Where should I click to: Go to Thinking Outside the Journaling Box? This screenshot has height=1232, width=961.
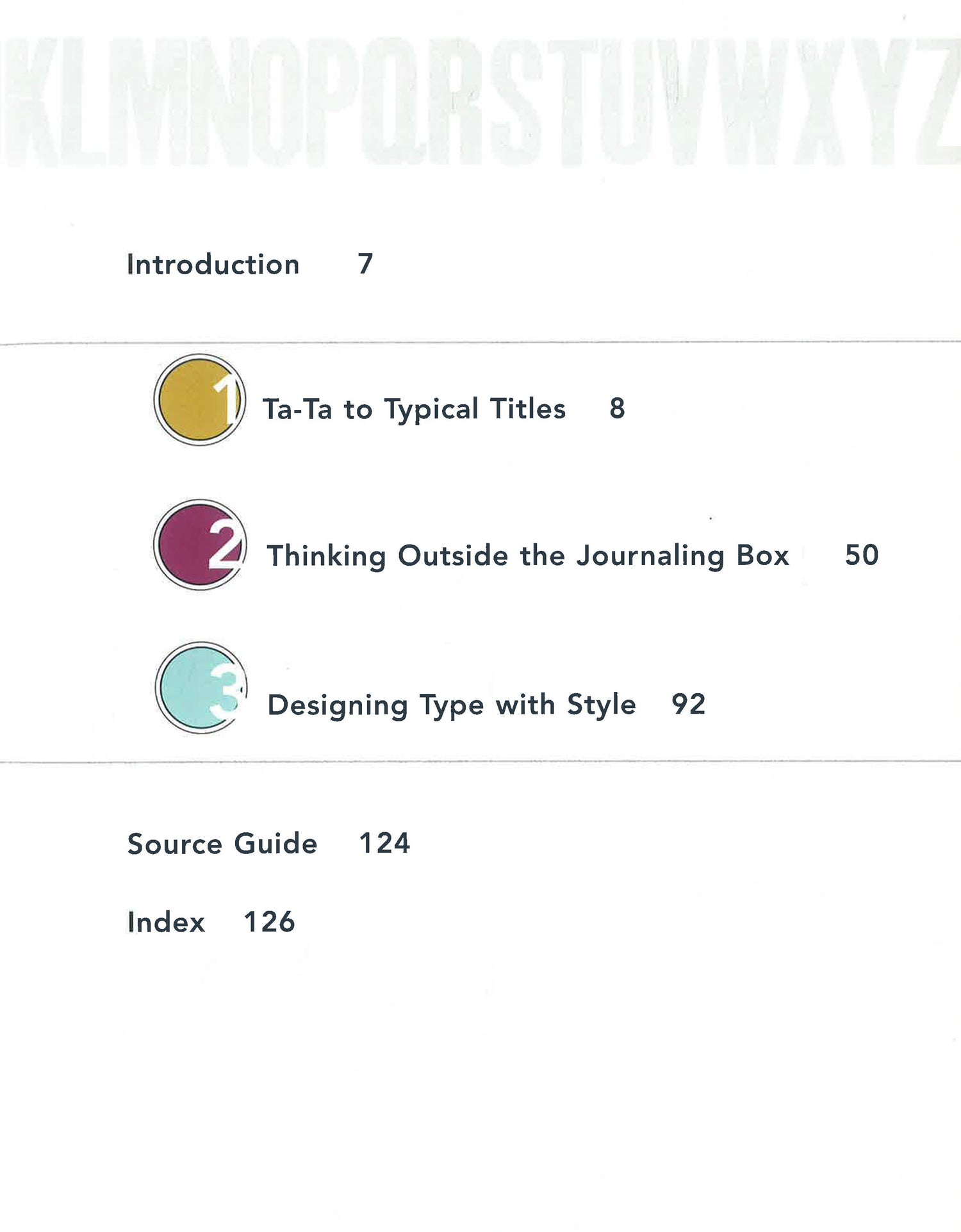[527, 555]
